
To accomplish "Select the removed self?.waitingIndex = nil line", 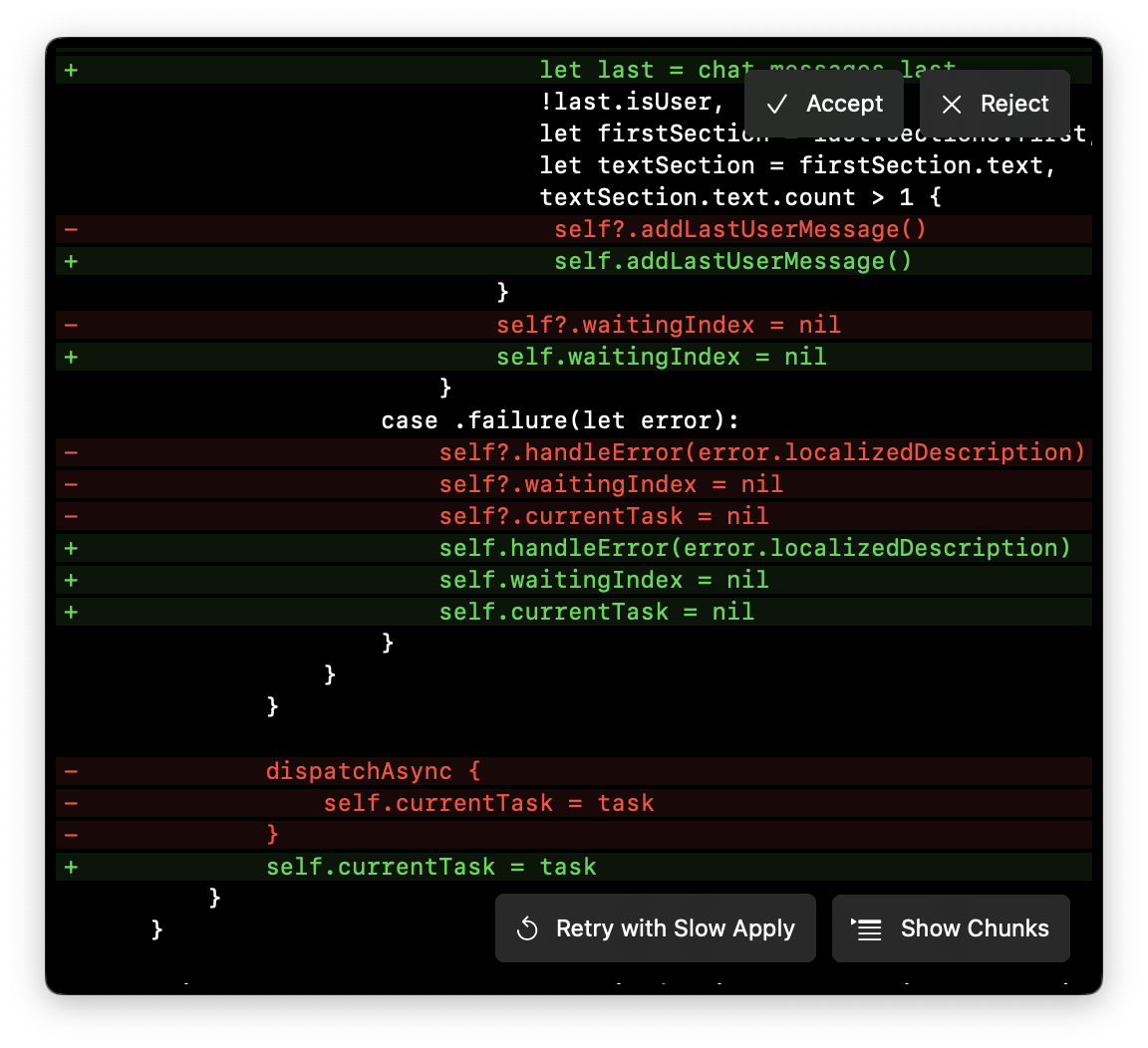I will point(668,324).
